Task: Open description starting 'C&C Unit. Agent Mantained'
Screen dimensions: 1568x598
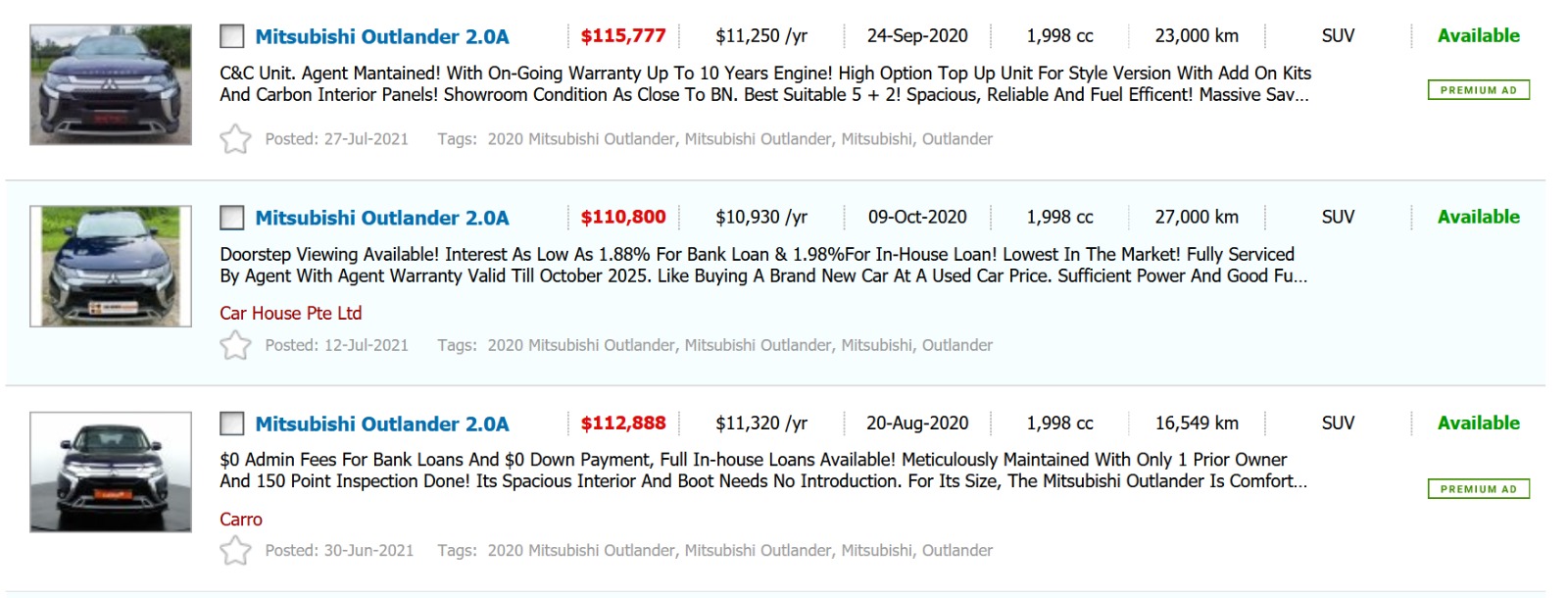Action: tap(764, 84)
